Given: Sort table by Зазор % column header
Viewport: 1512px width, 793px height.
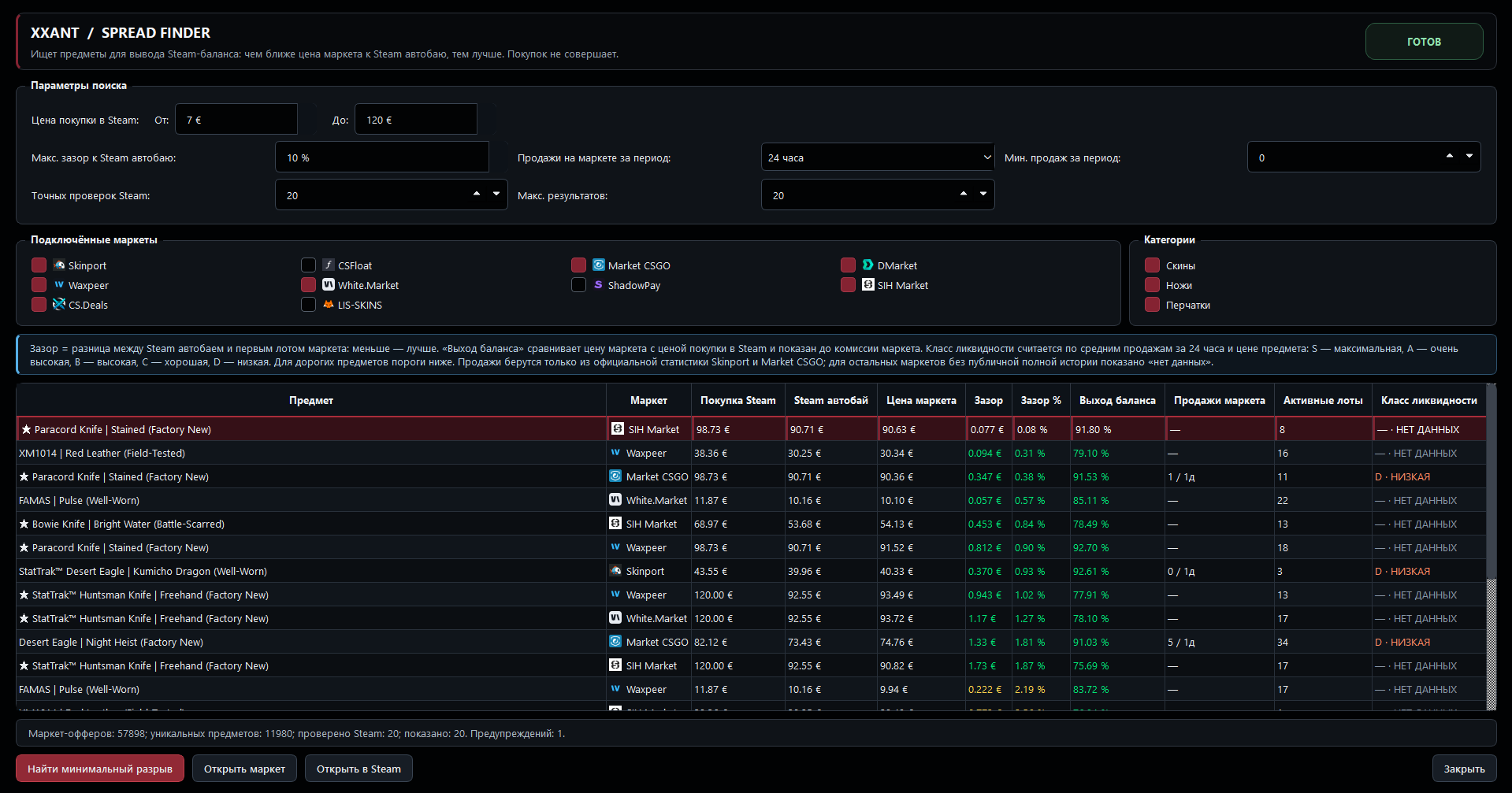Looking at the screenshot, I should [1041, 400].
